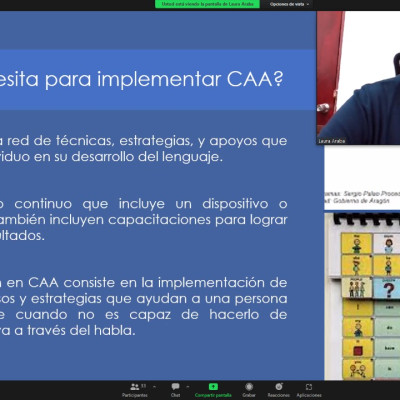Click the 'have' green card

388,348
